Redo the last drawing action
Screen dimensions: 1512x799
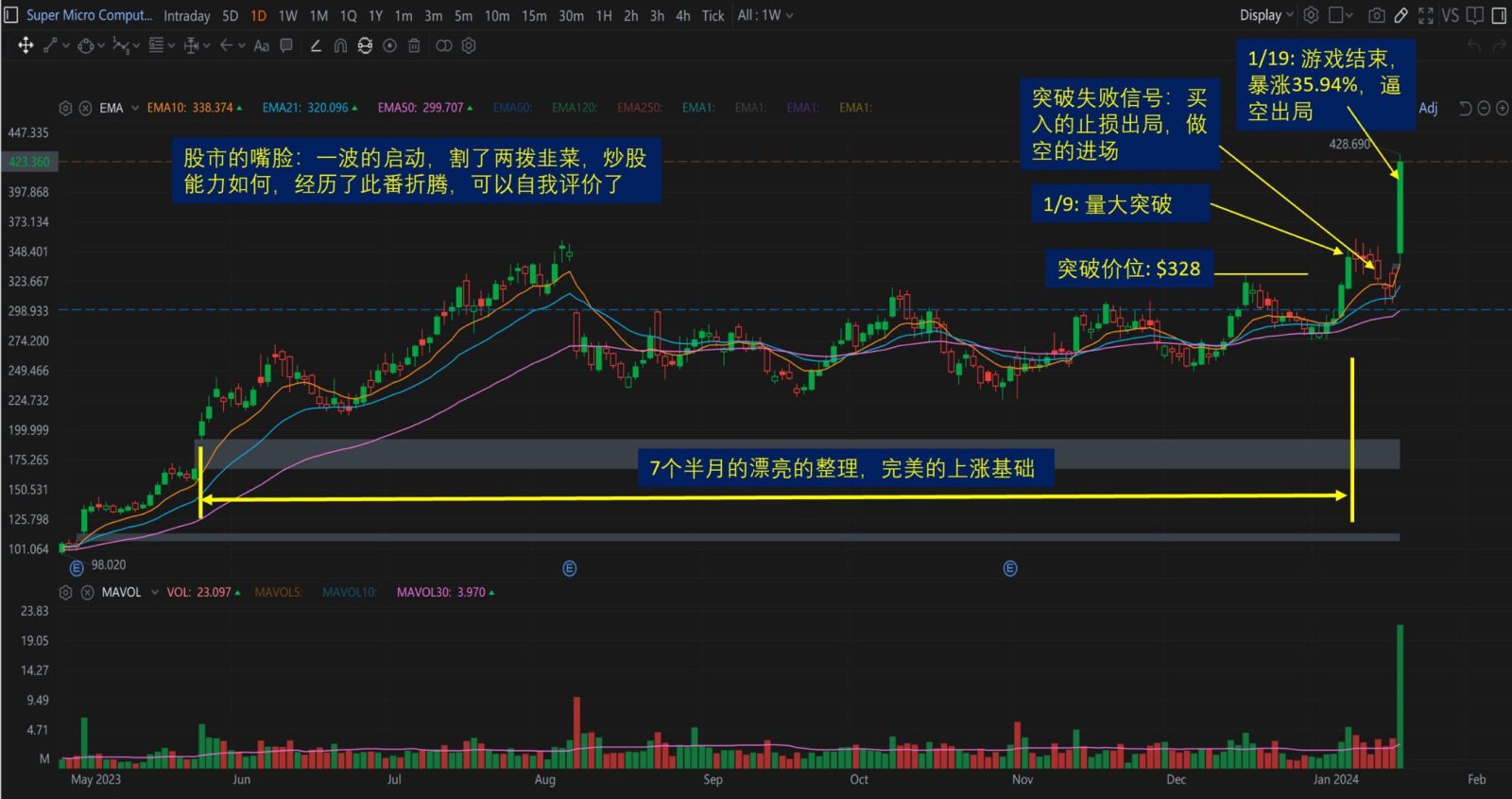[1498, 45]
